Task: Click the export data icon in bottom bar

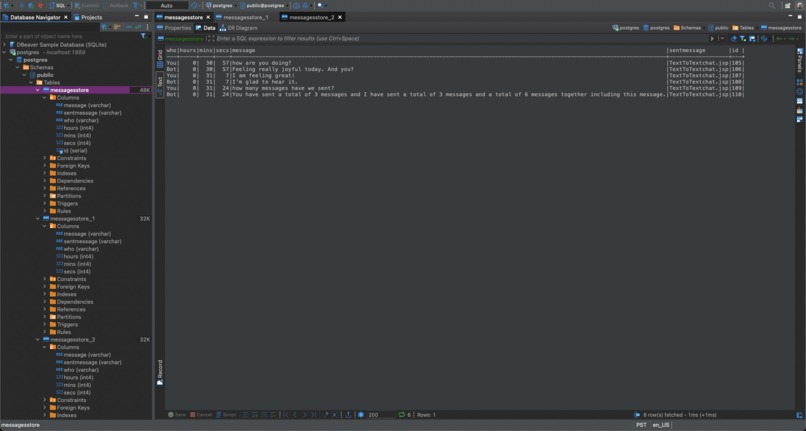Action: click(x=349, y=415)
